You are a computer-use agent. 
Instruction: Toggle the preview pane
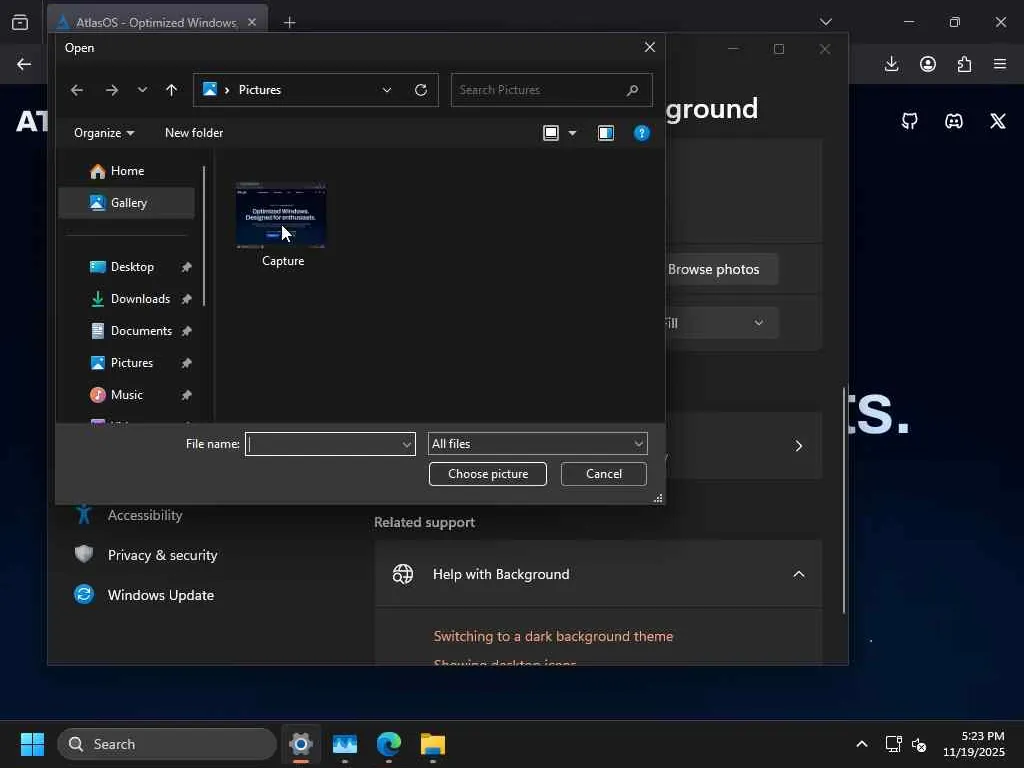coord(605,133)
